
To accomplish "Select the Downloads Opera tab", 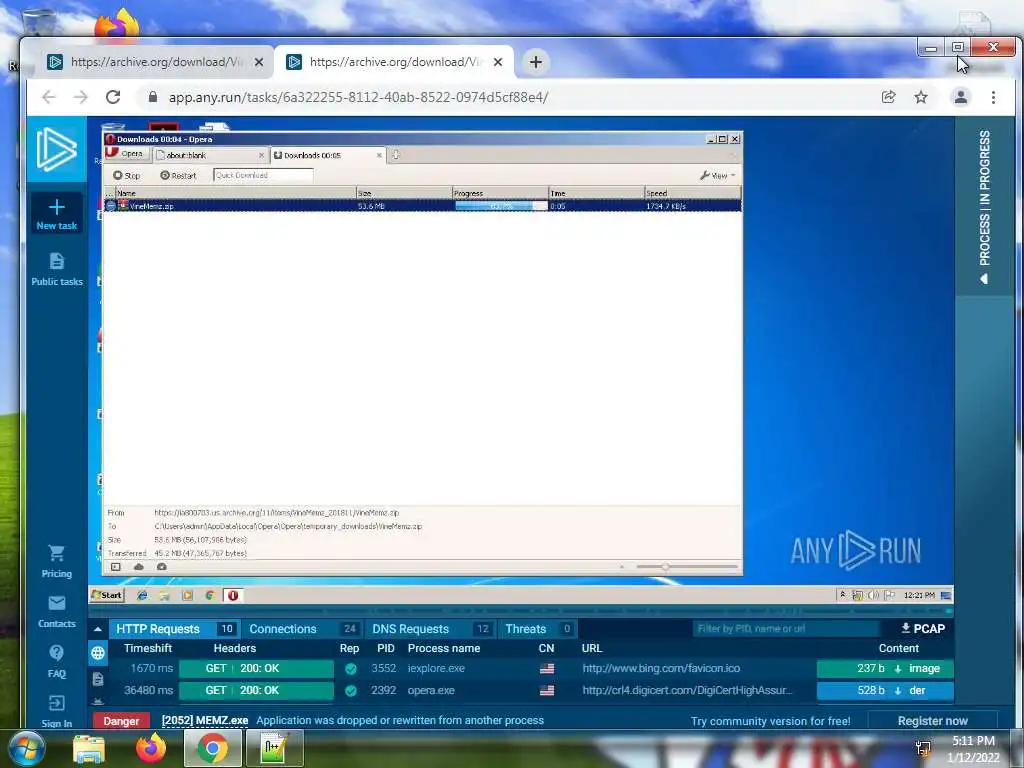I will click(x=327, y=155).
